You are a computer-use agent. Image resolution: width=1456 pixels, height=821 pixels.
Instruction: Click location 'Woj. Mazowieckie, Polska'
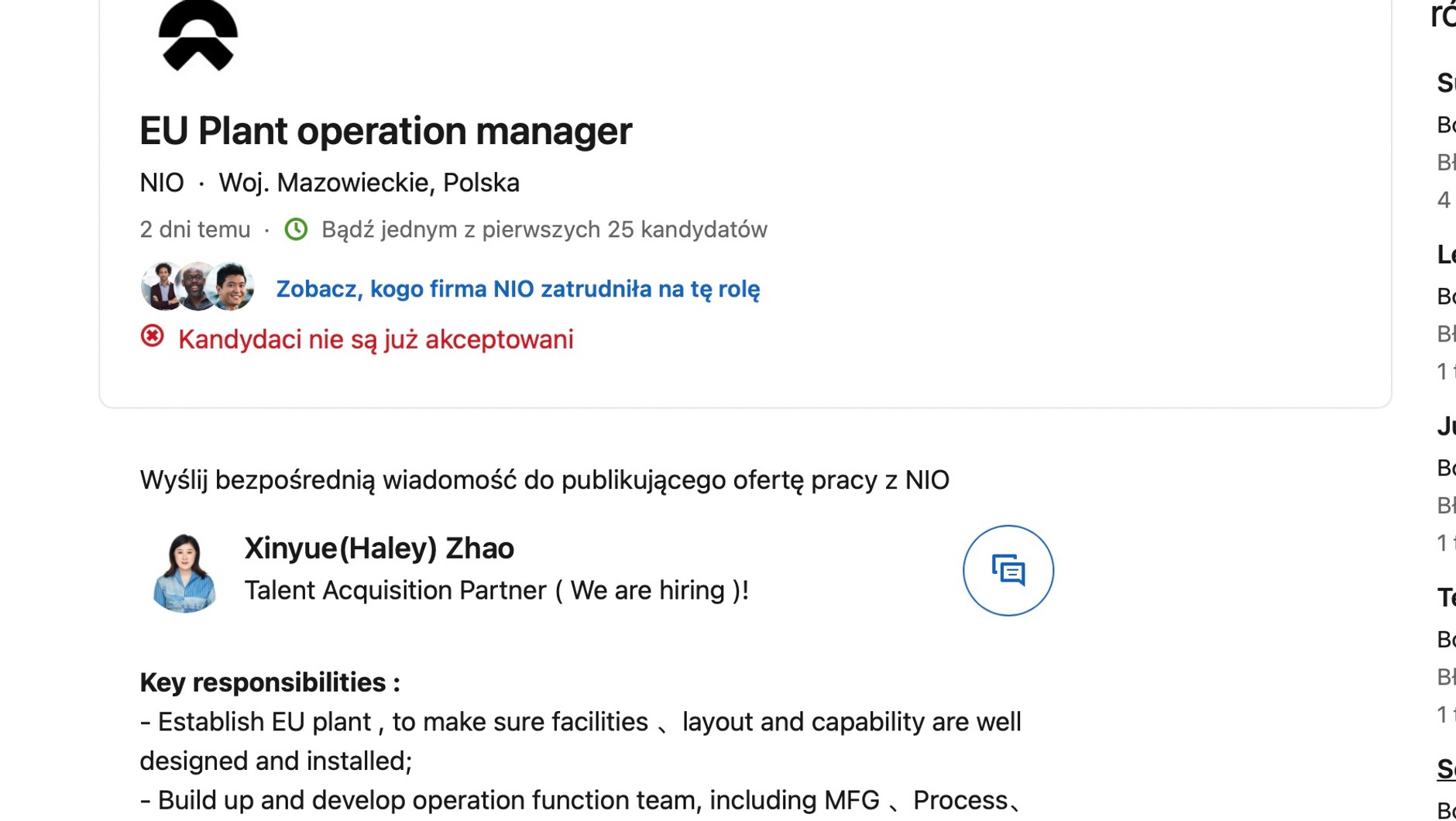[x=369, y=183]
